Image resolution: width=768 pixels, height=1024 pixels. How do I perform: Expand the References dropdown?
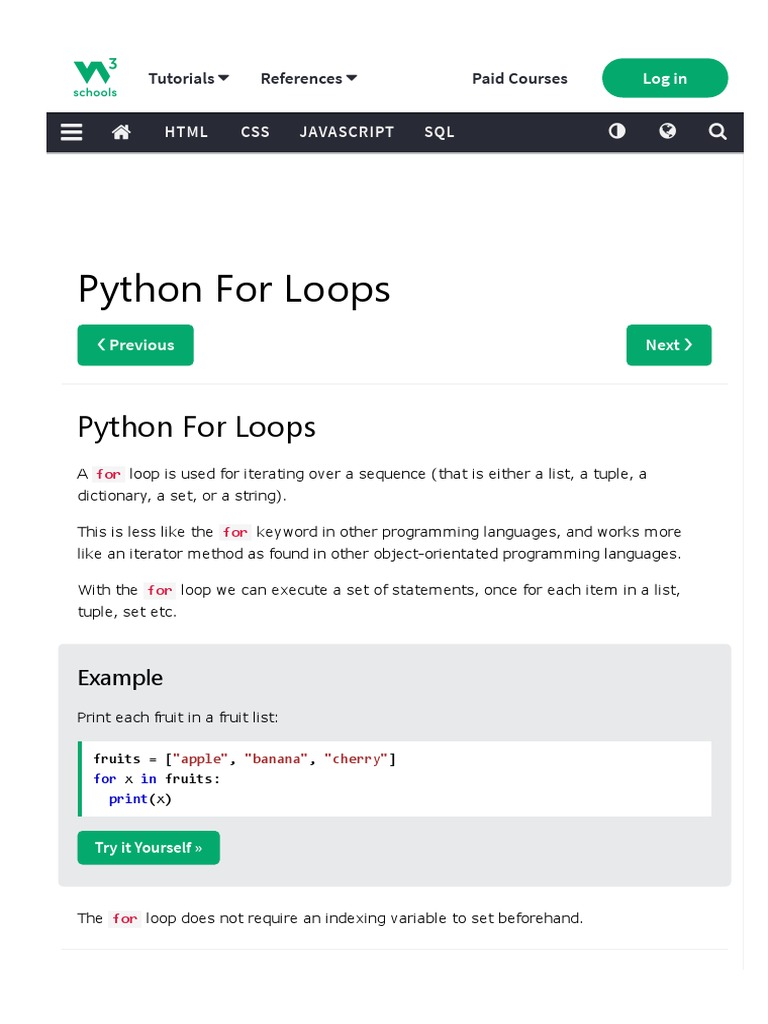pyautogui.click(x=308, y=78)
